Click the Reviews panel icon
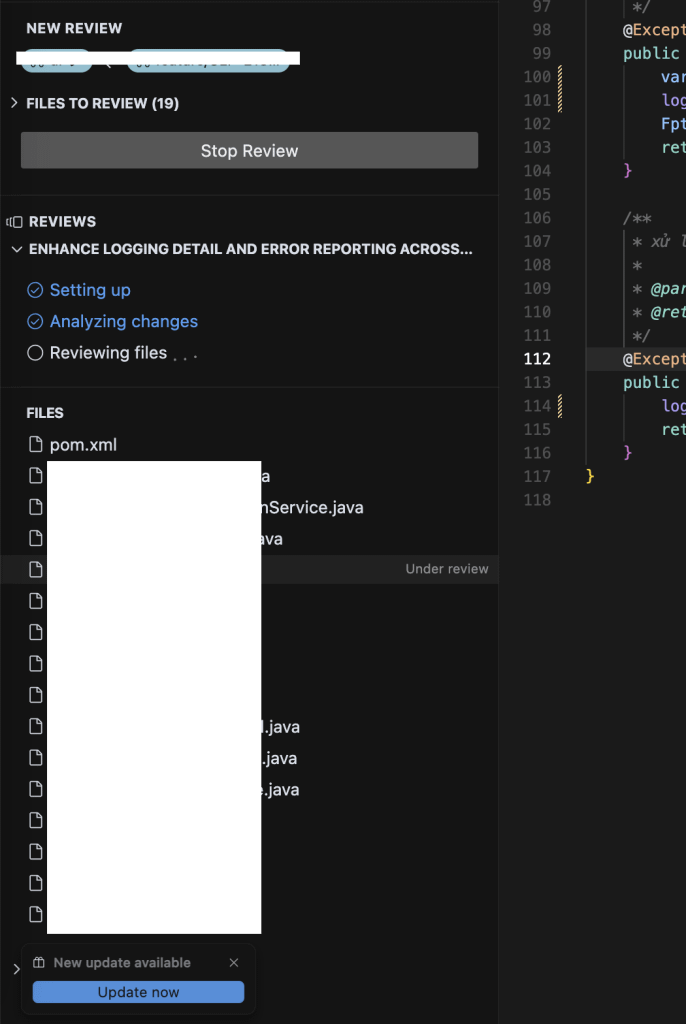The width and height of the screenshot is (686, 1024). (x=14, y=222)
